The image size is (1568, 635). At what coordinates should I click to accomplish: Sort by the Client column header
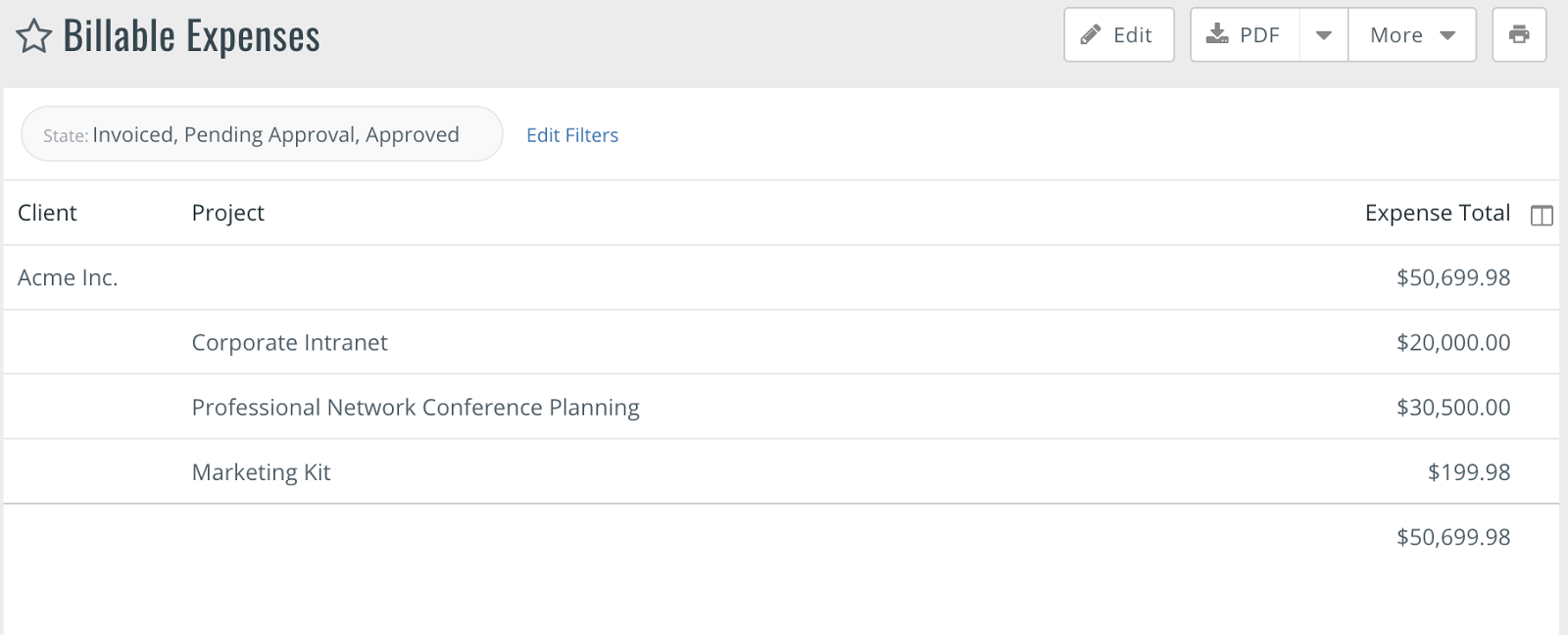[x=47, y=213]
